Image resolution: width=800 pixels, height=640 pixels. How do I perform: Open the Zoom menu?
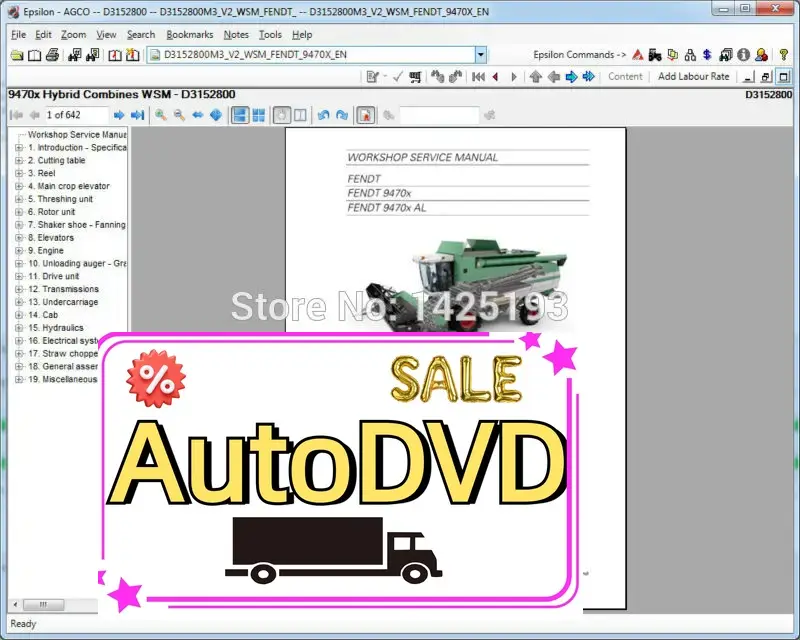click(73, 35)
